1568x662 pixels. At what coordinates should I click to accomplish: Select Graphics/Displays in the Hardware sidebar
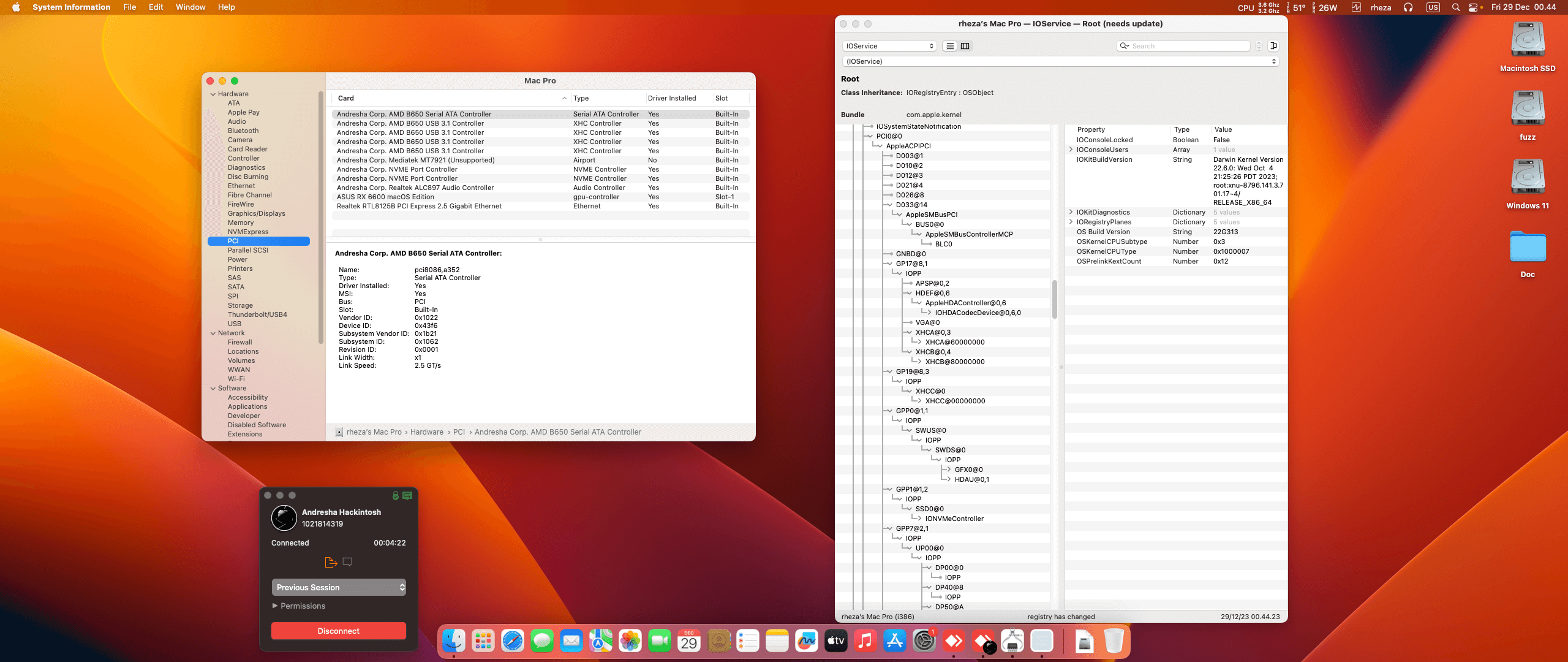pyautogui.click(x=256, y=213)
